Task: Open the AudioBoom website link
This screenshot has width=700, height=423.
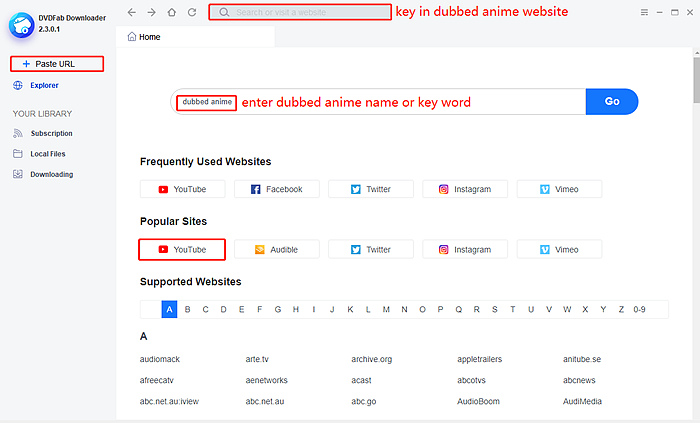Action: 479,401
